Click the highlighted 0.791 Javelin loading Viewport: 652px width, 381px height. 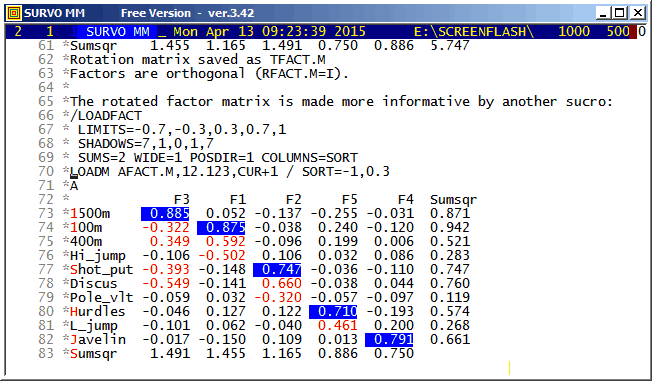(x=389, y=340)
